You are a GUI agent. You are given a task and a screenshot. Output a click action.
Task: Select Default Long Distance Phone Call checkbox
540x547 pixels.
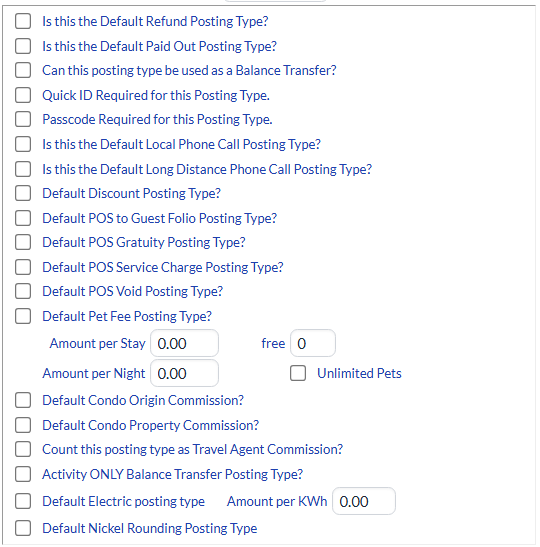point(23,169)
